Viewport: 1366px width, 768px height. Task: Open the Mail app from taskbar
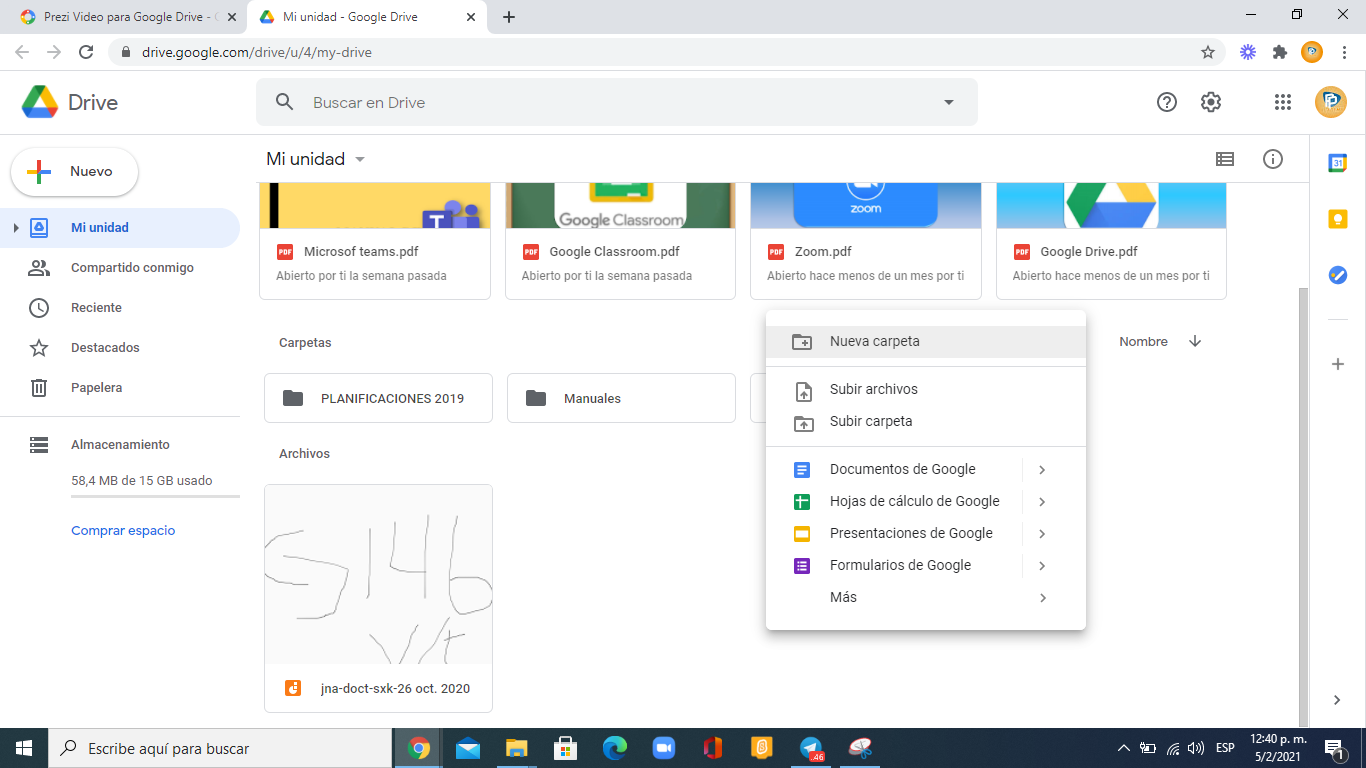468,748
